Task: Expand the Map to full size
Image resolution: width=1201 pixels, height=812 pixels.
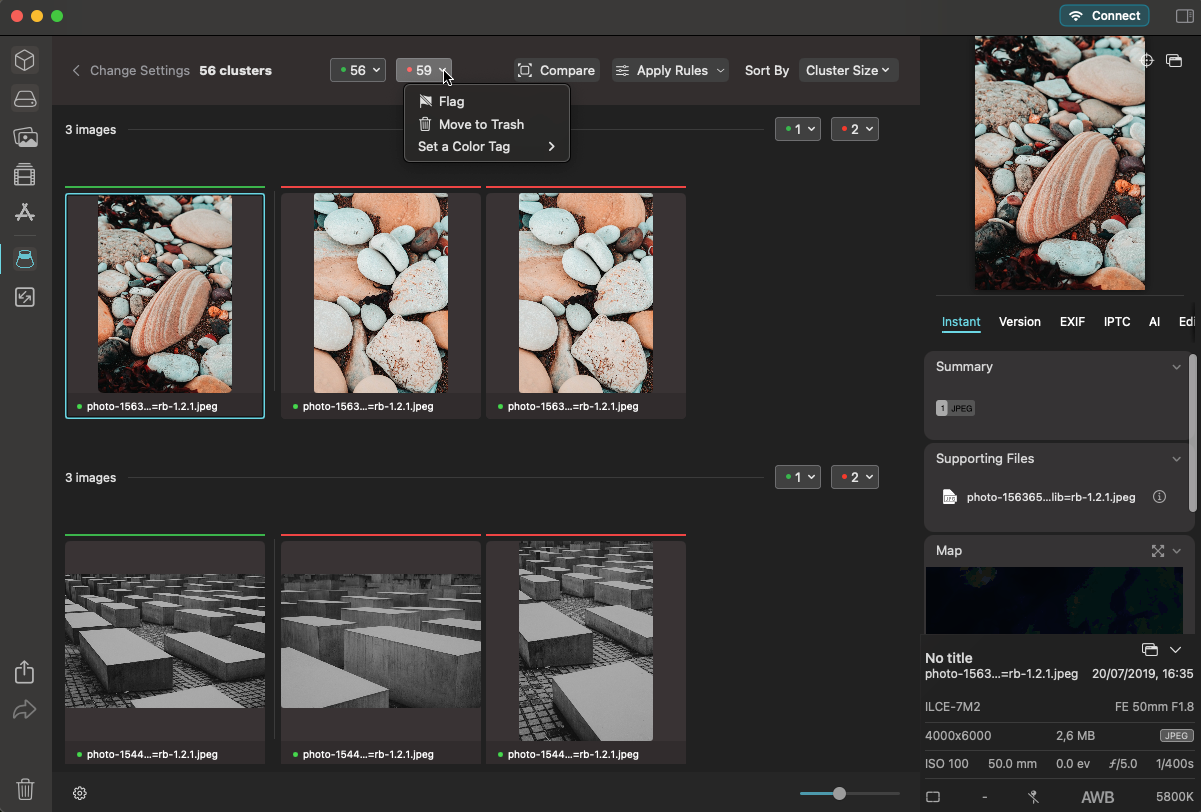Action: (1157, 551)
